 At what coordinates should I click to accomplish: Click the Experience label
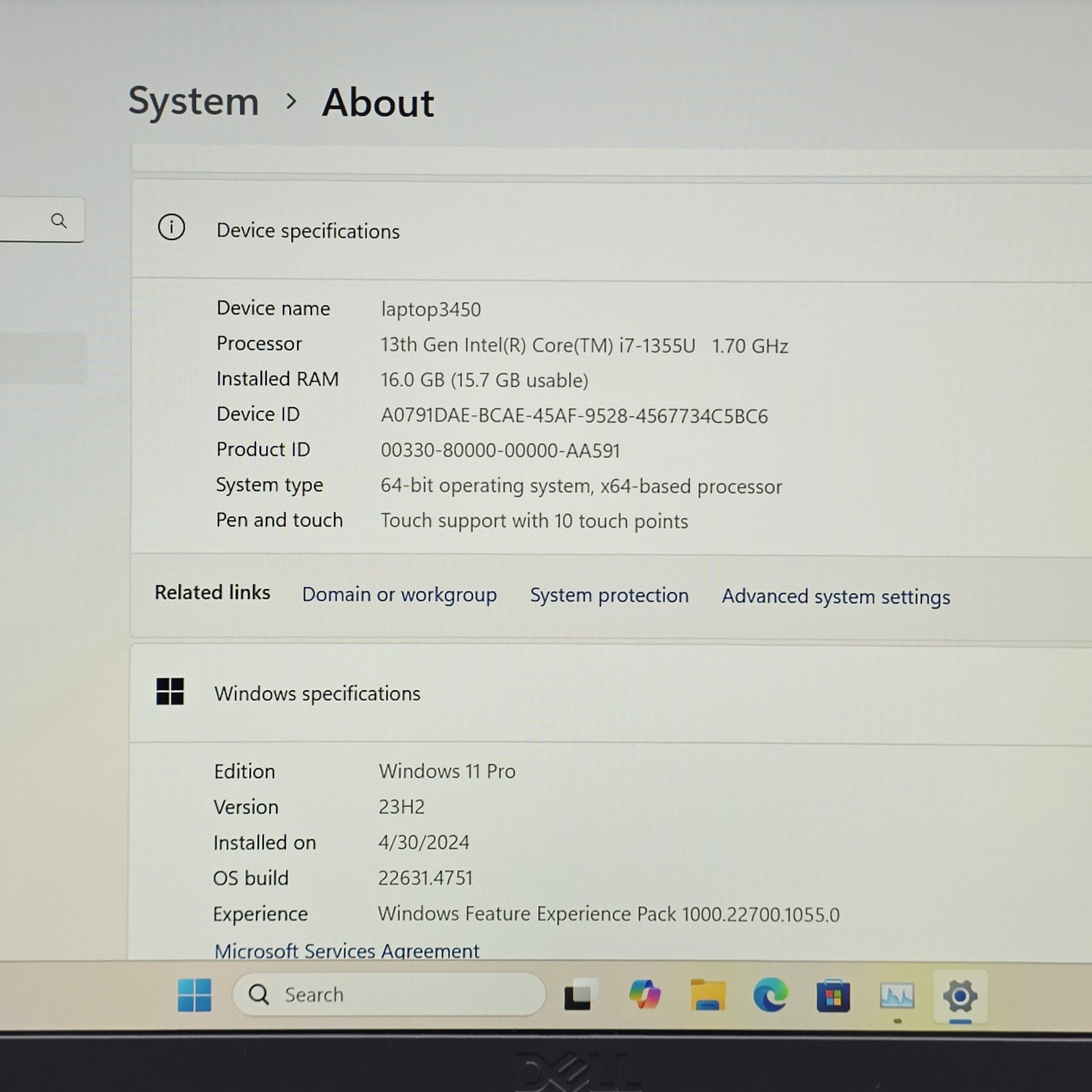coord(260,914)
